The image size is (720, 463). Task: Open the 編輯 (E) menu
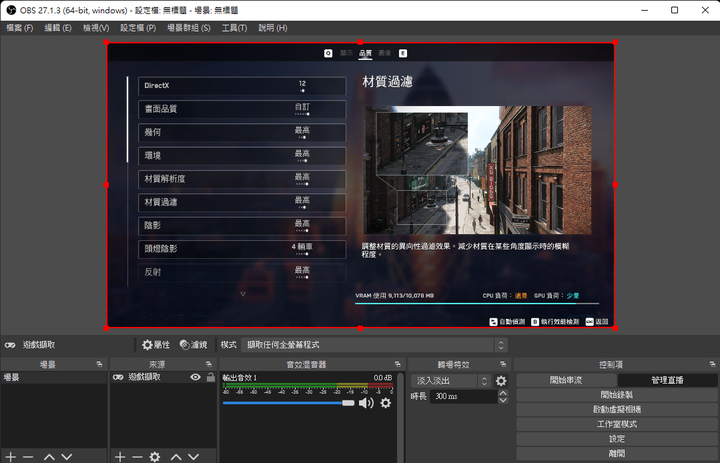coord(58,28)
